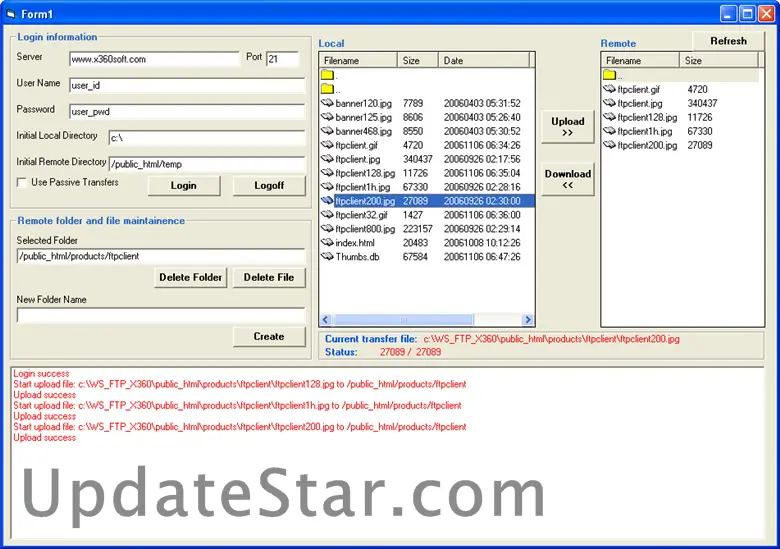
Task: Click the User Name input field
Action: coord(187,86)
